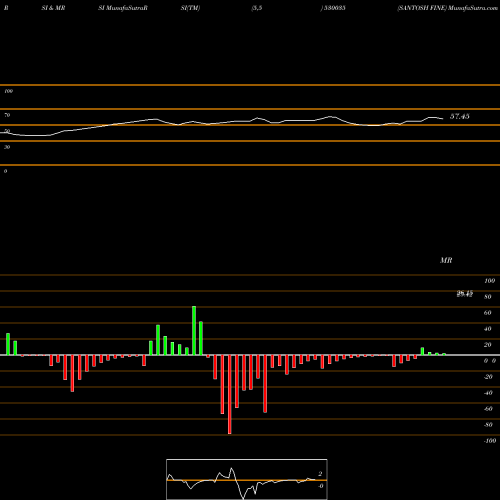The height and width of the screenshot is (500, 500).
Task: Click the 80 label on the MR axis
Action: [x=488, y=297]
